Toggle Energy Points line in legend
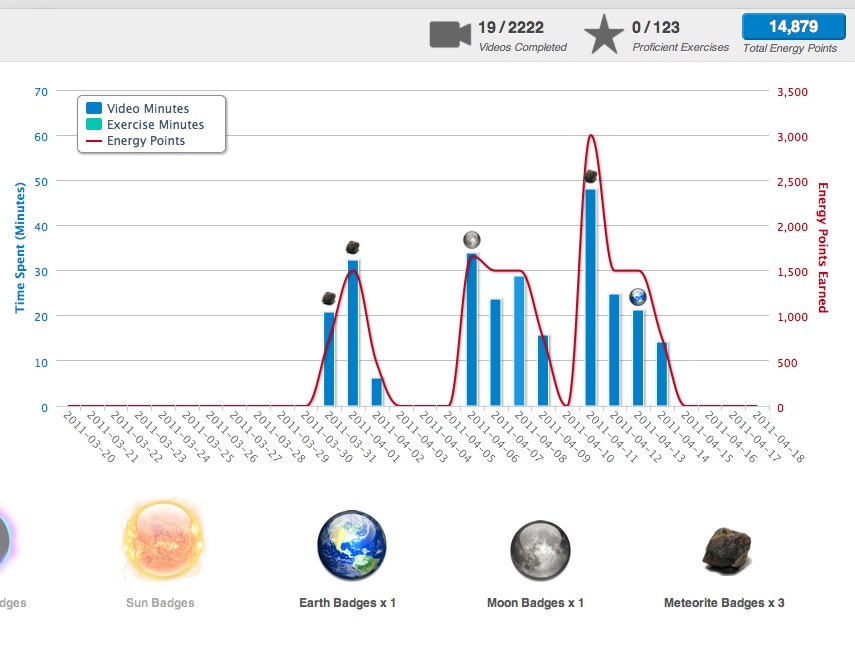This screenshot has width=855, height=646. 145,141
